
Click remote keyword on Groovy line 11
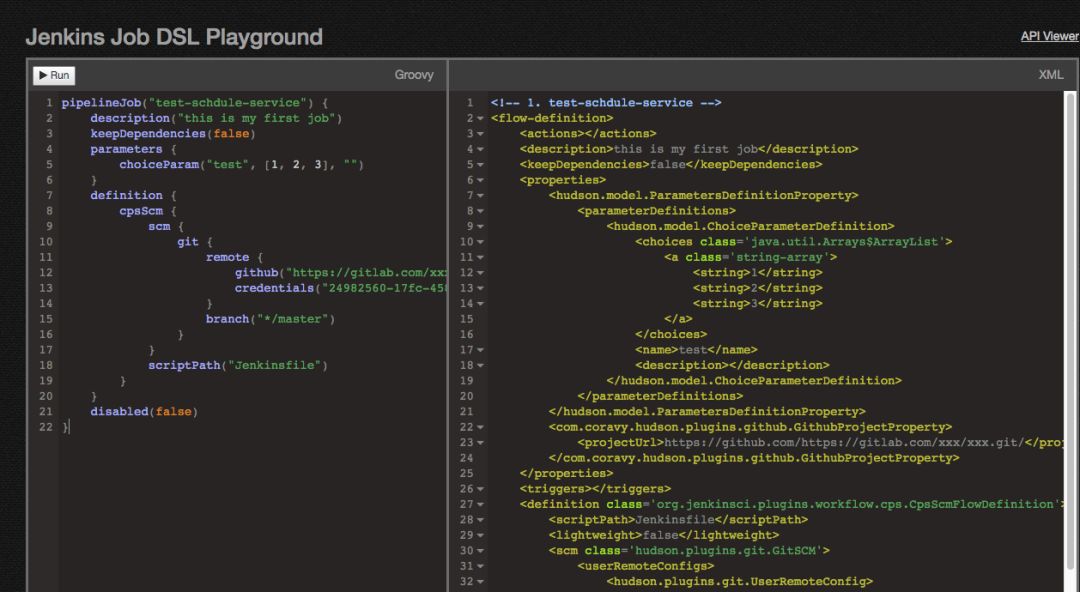pos(227,257)
